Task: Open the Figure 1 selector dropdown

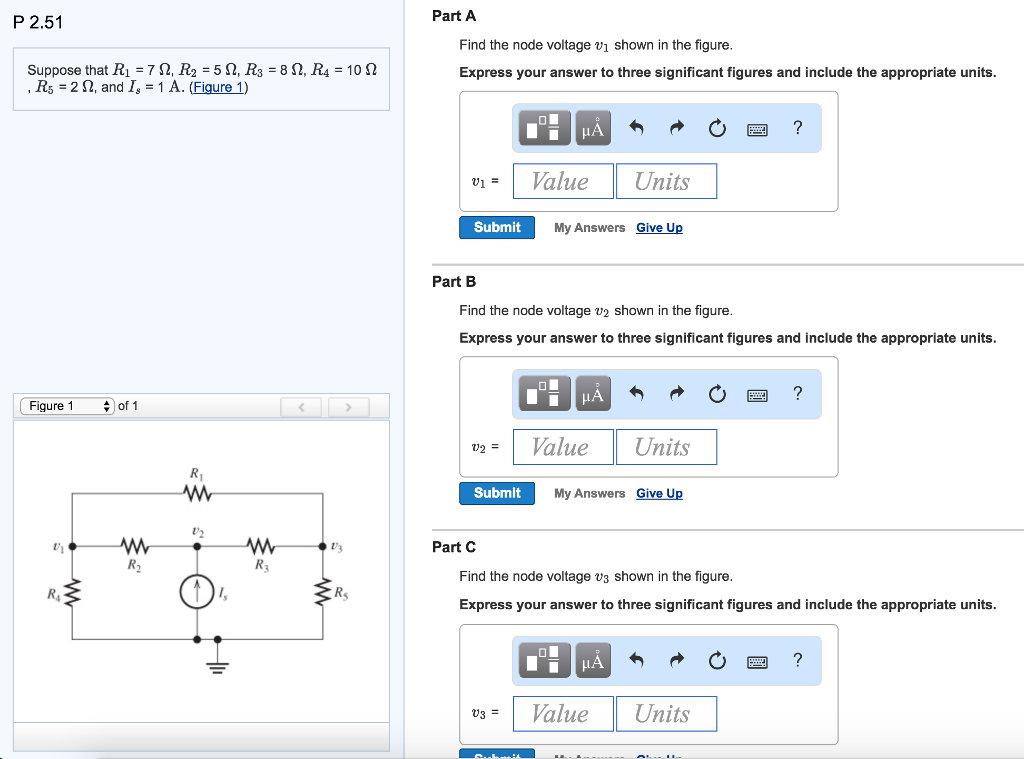Action: coord(67,406)
